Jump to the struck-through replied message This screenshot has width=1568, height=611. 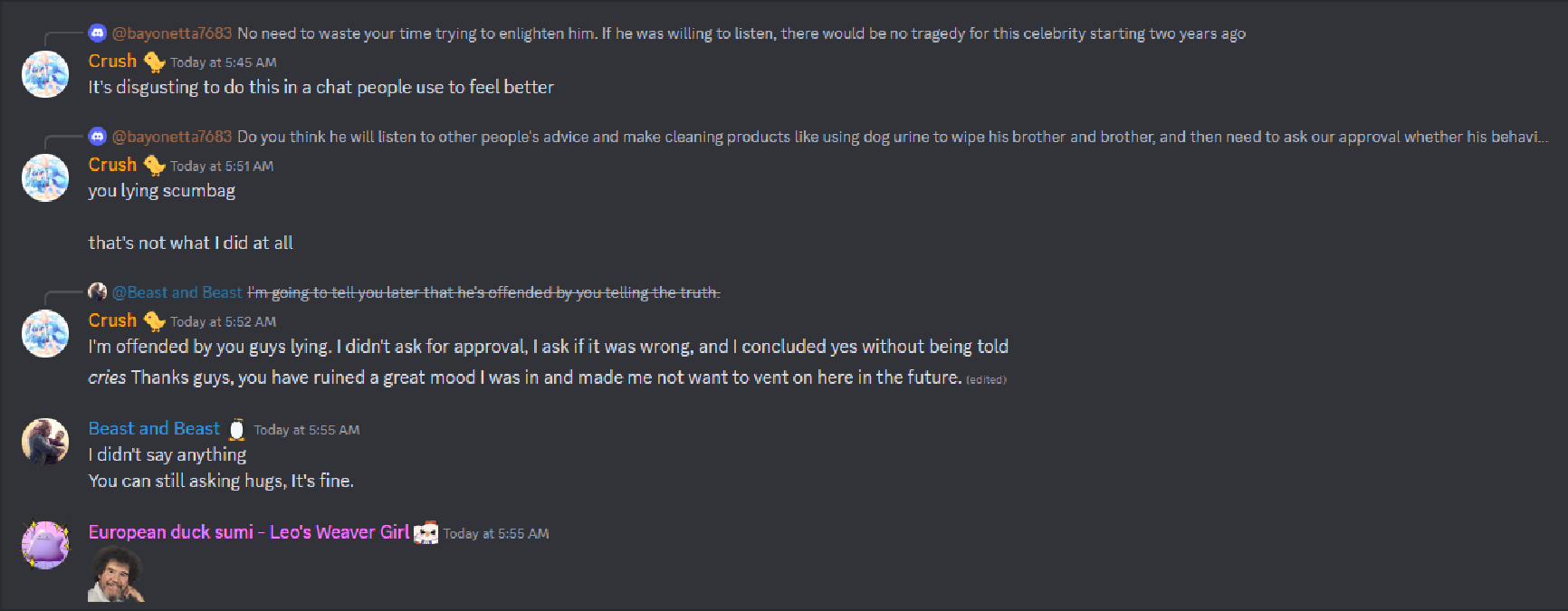click(483, 292)
